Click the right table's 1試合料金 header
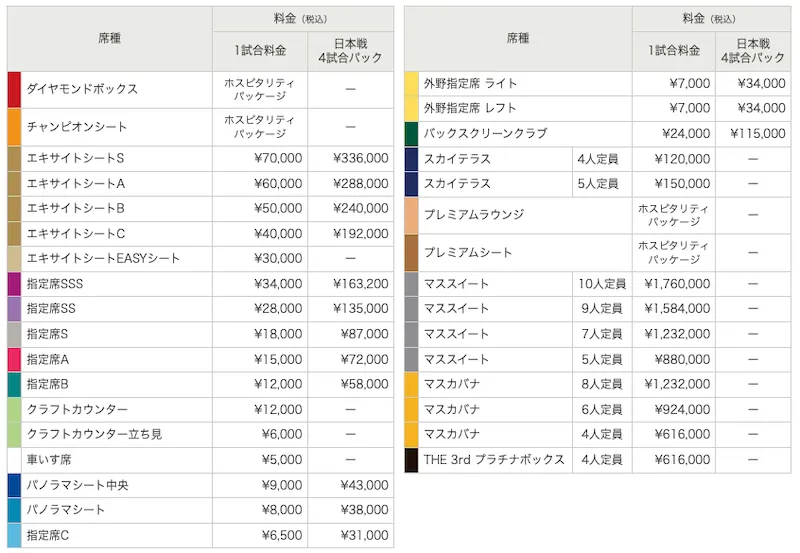Image resolution: width=800 pixels, height=553 pixels. click(674, 51)
